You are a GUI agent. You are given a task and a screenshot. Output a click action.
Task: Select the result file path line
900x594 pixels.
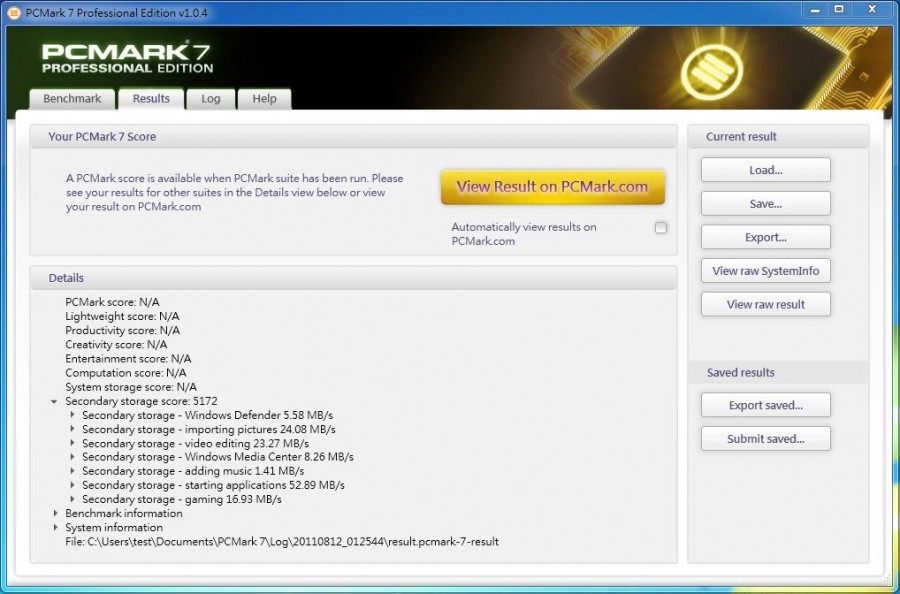[x=282, y=542]
